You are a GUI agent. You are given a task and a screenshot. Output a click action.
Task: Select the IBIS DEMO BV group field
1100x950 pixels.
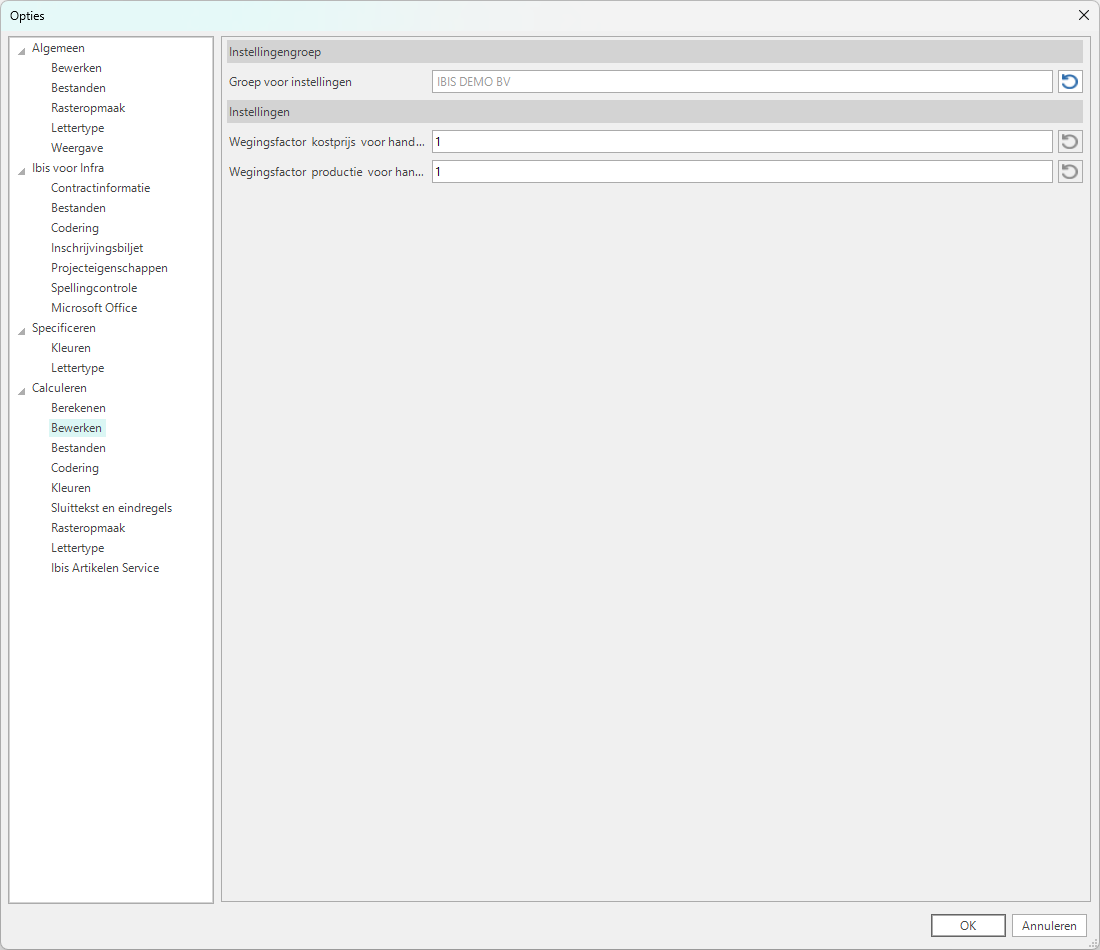pos(741,82)
